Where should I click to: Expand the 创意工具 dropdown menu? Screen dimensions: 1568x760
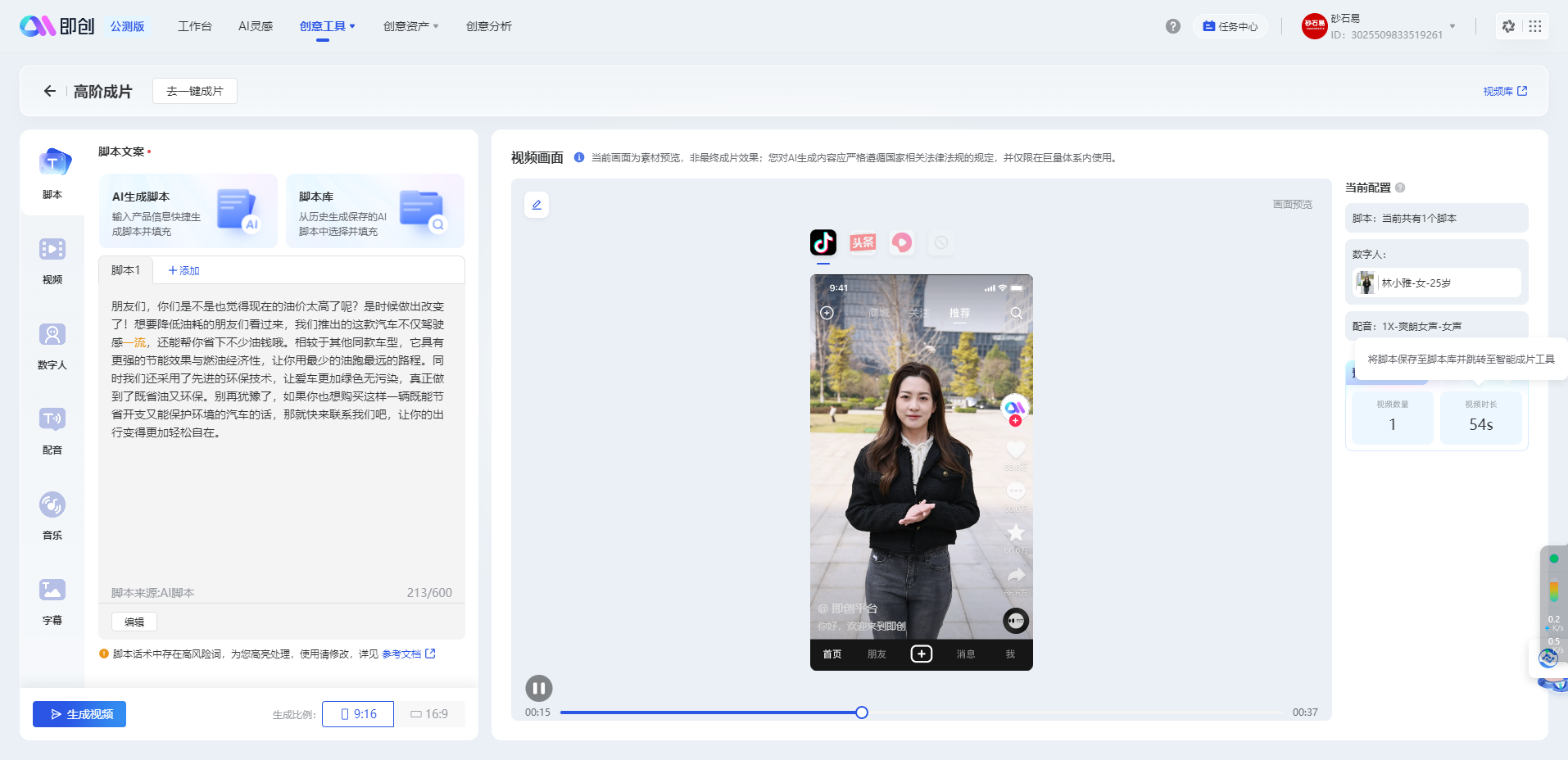(328, 25)
